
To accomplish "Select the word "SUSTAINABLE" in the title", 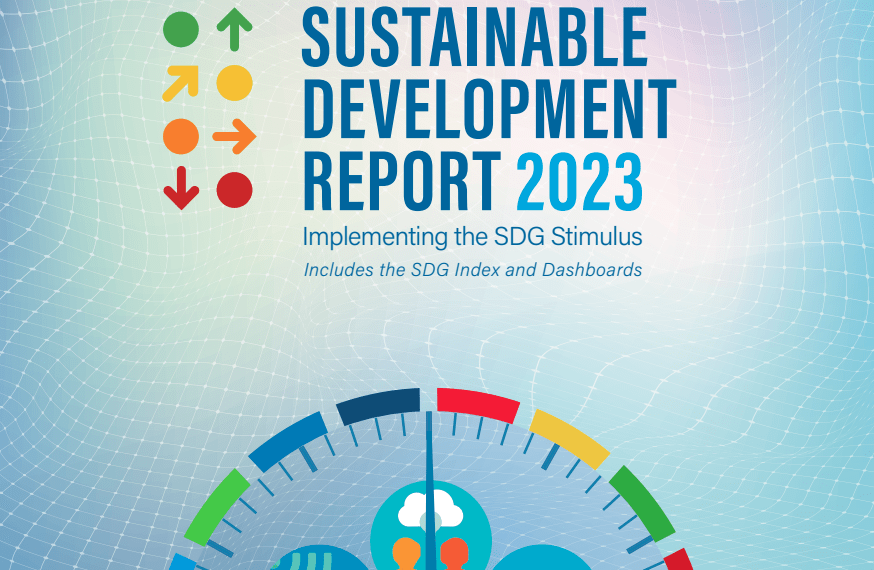I will 475,37.
